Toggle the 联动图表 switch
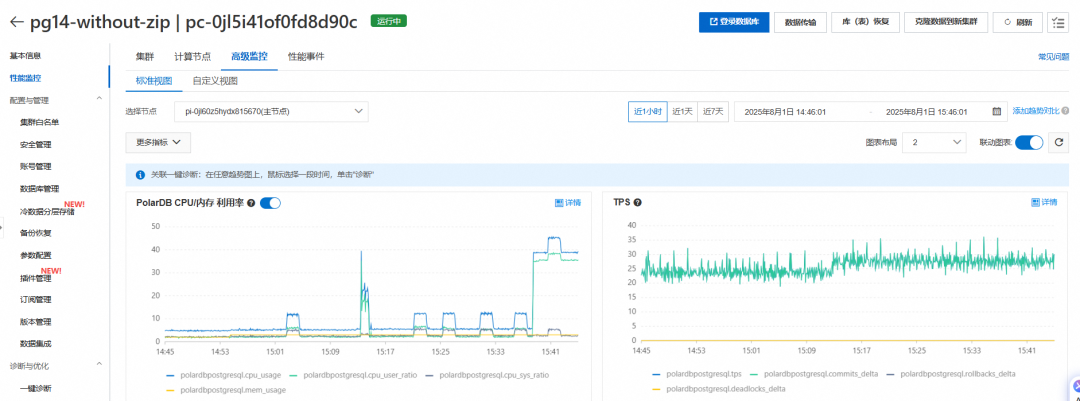Image resolution: width=1080 pixels, height=401 pixels. (1029, 143)
